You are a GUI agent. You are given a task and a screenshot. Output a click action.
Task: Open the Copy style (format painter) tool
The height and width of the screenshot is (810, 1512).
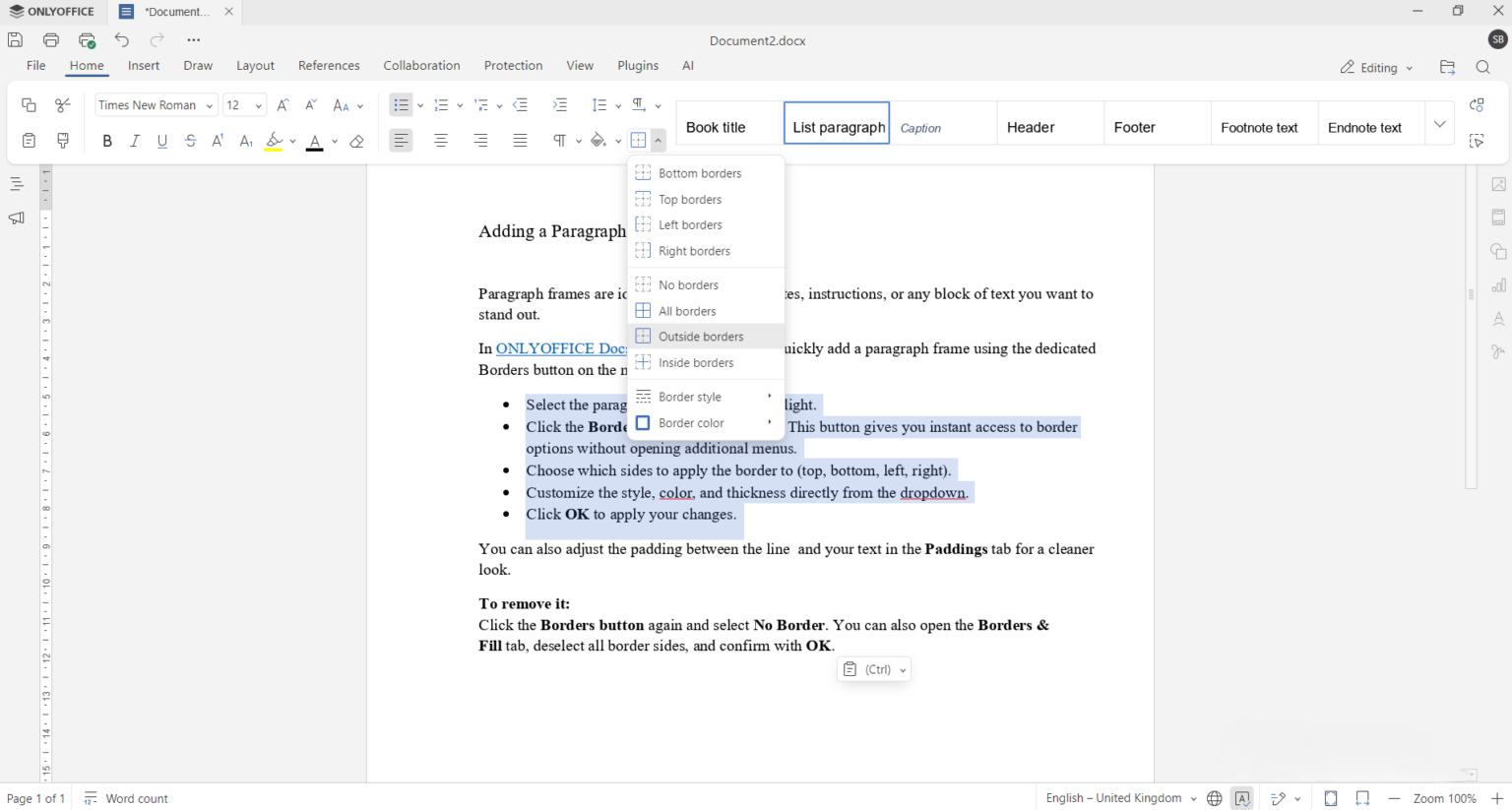click(62, 140)
